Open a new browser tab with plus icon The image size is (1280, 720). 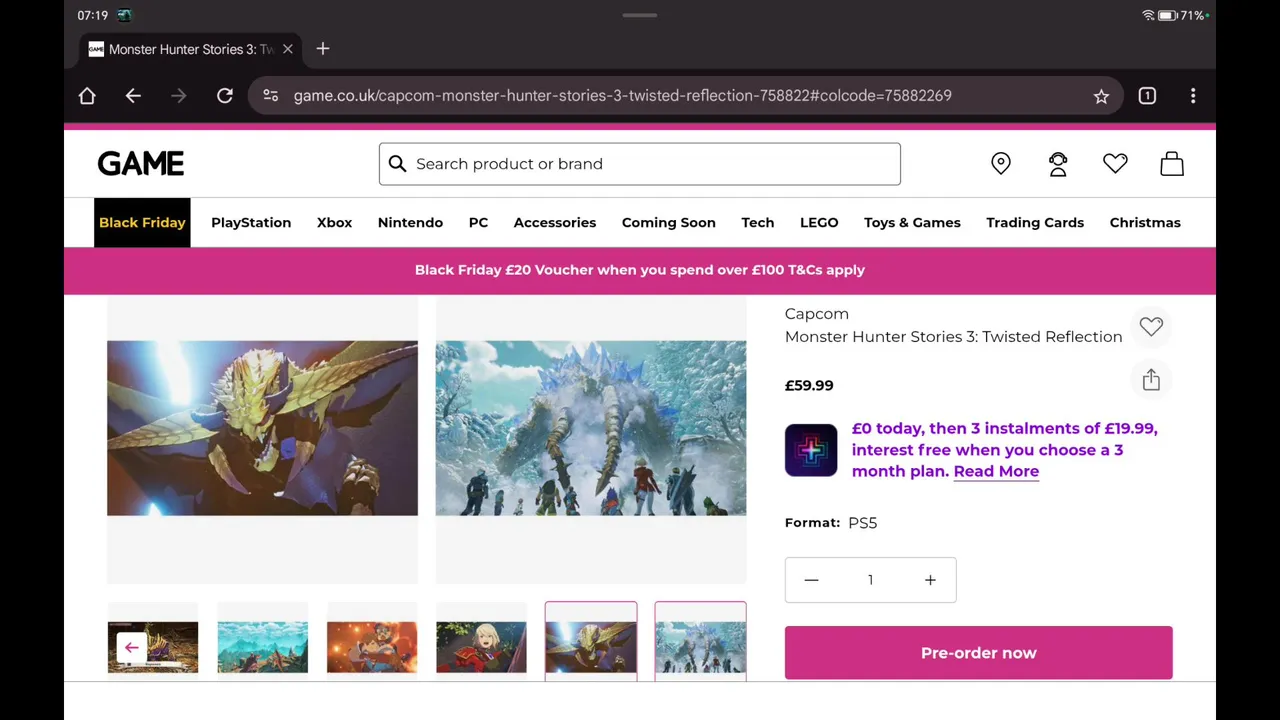coord(323,49)
